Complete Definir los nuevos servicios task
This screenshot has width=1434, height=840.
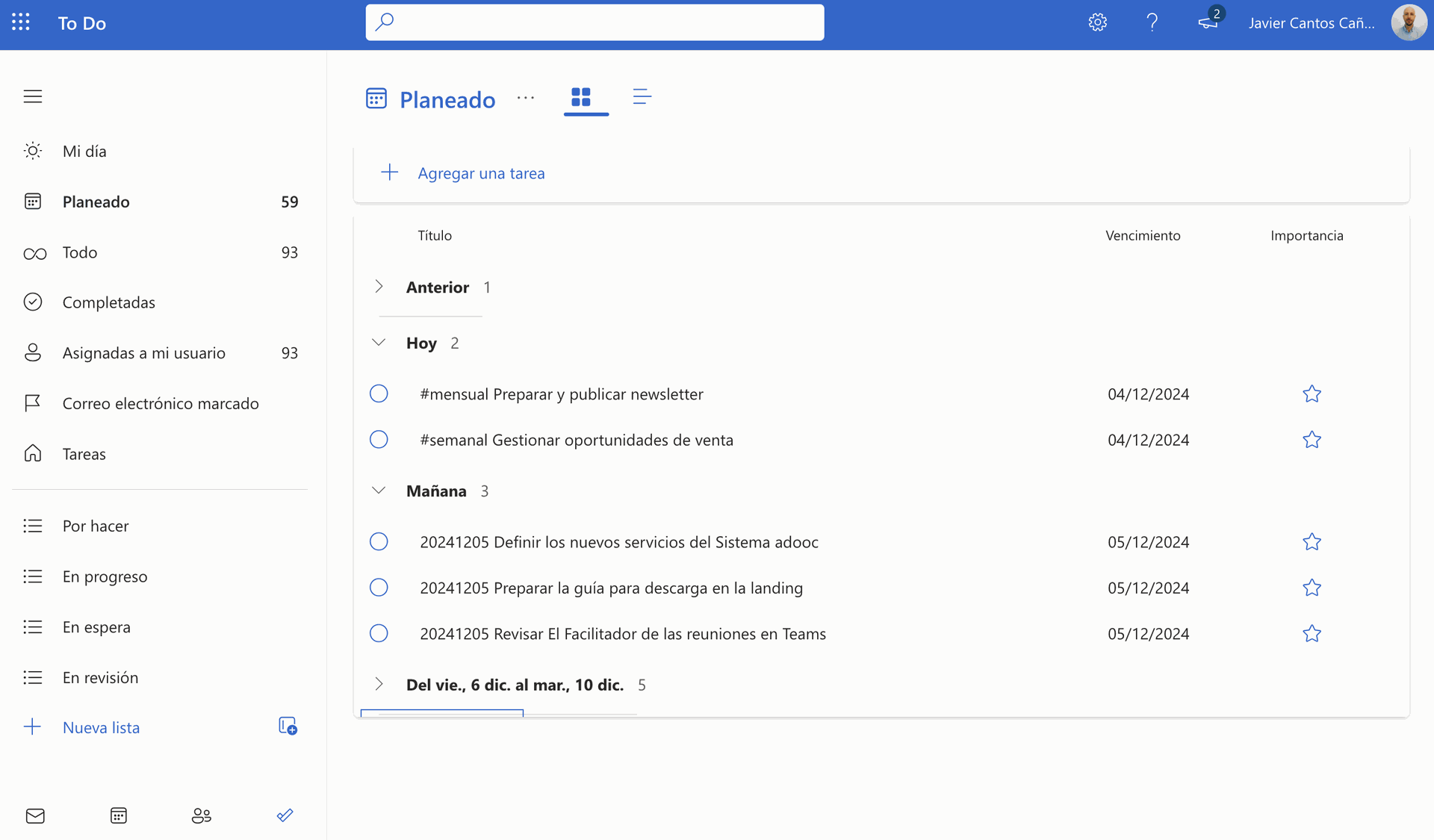point(379,541)
